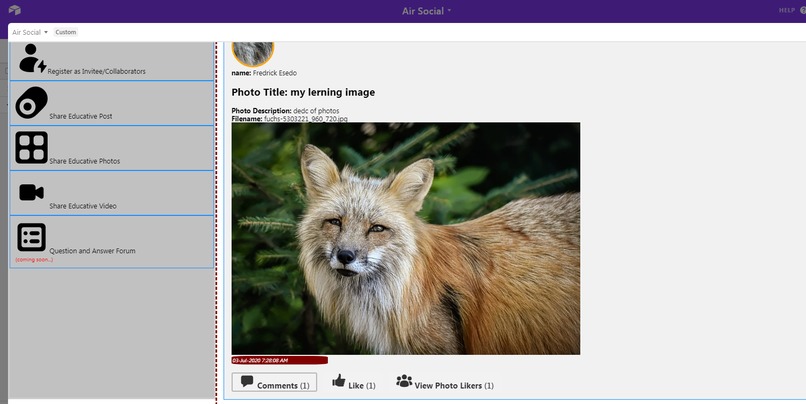Click the Photo Title heading

pos(303,93)
